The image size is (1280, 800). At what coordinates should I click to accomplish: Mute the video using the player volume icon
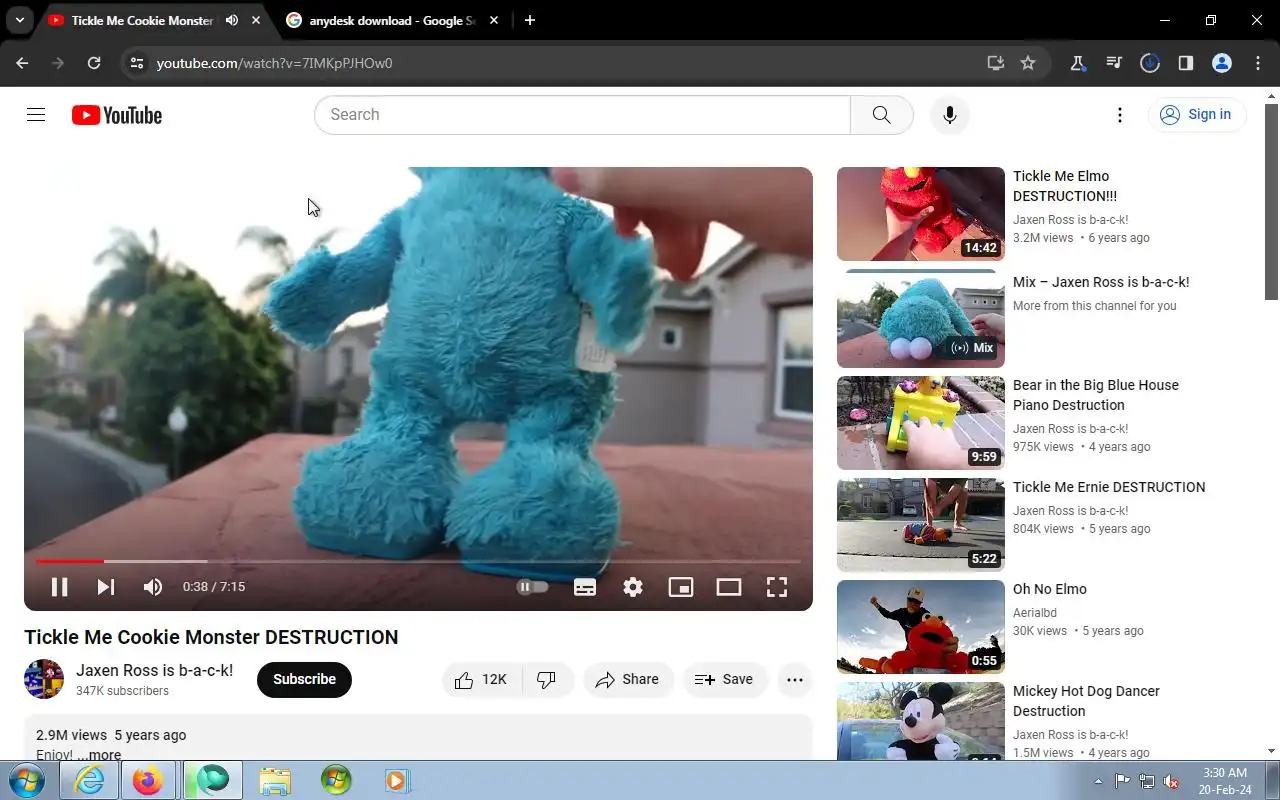point(152,587)
